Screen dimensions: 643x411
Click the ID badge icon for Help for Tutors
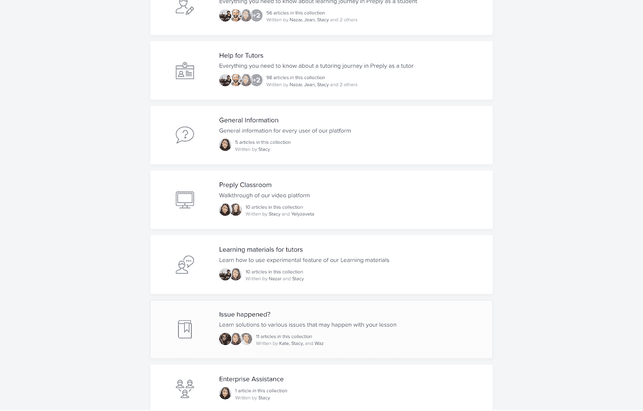click(x=185, y=71)
